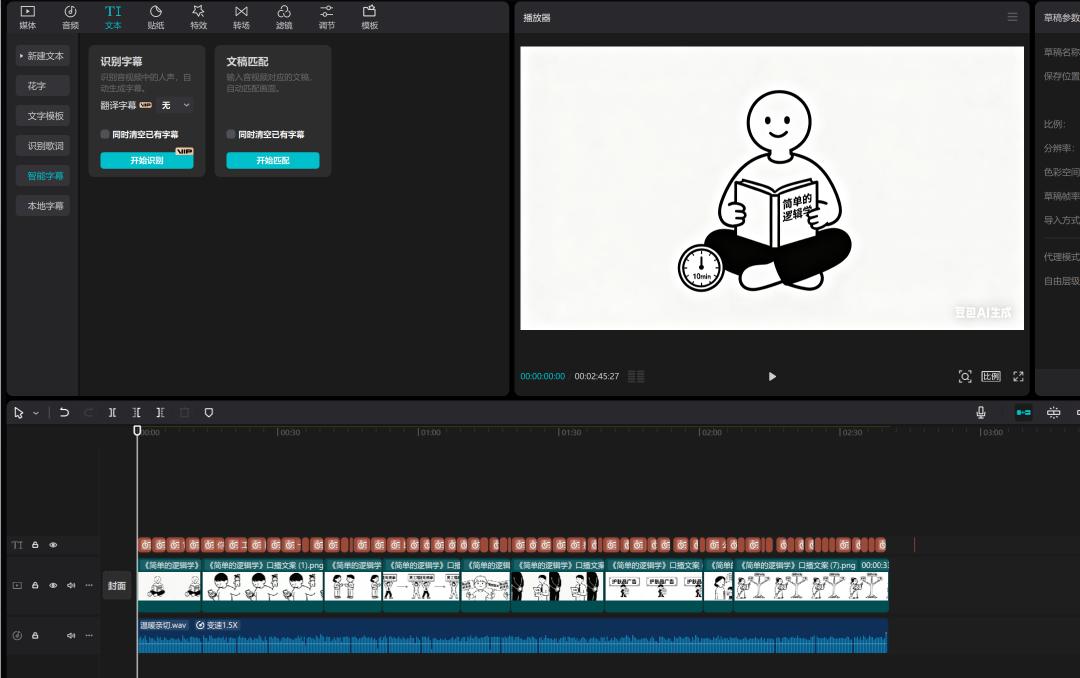1080x678 pixels.
Task: Hide the subtitle text track with eye icon
Action: click(x=53, y=545)
